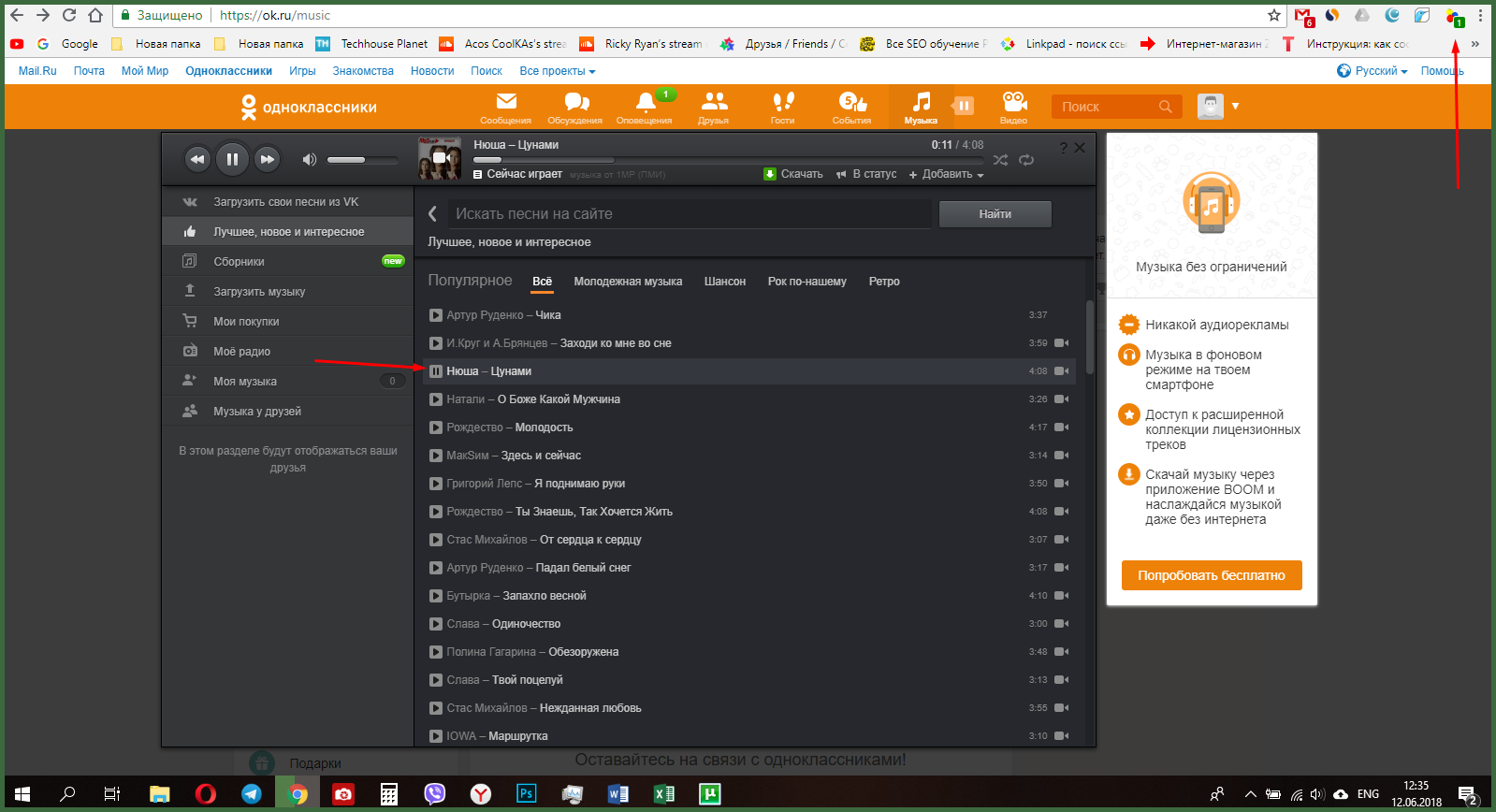Open video for Григорий Лепс – Я поднимаю руки

click(x=1062, y=484)
